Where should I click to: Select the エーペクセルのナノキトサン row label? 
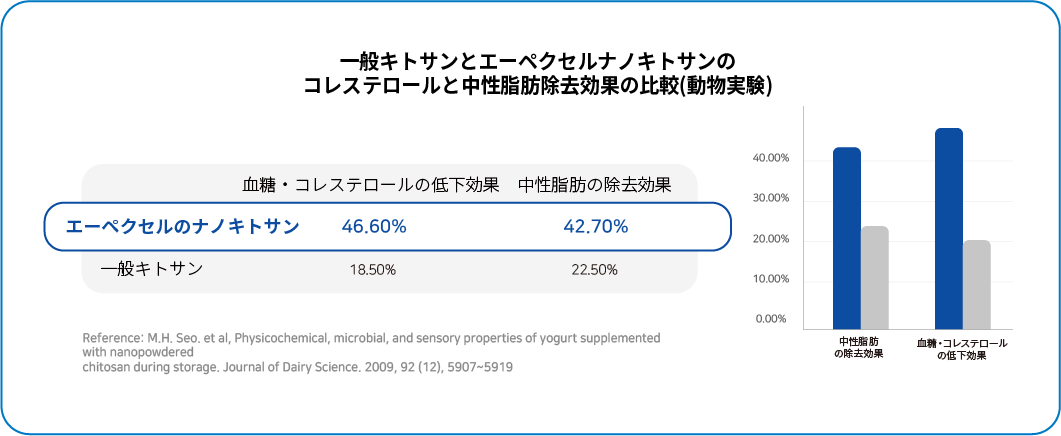[182, 227]
